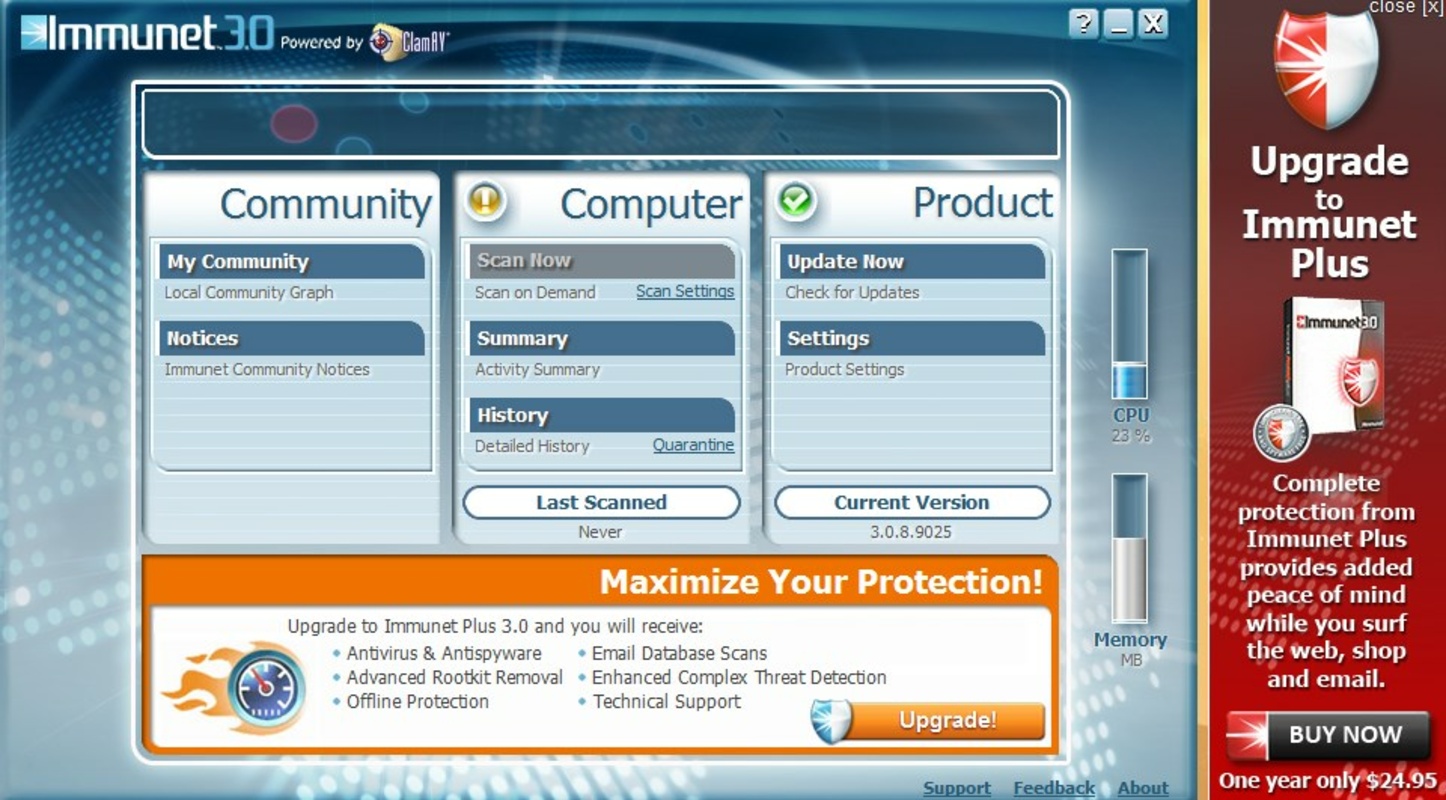This screenshot has width=1446, height=800.
Task: Click 'Enhanced Complex Threat Detection' text
Action: pyautogui.click(x=739, y=677)
